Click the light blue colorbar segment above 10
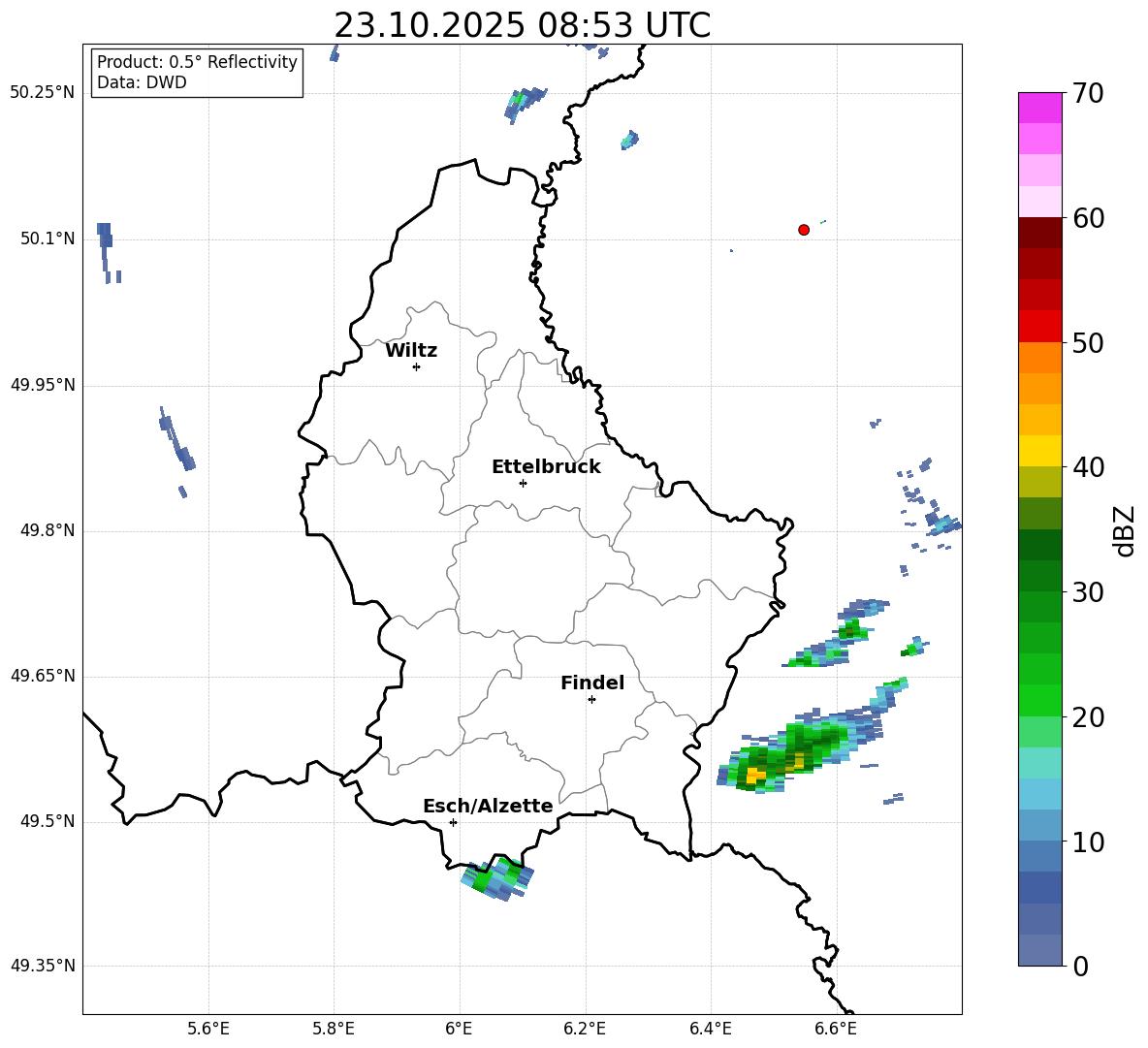 1039,826
